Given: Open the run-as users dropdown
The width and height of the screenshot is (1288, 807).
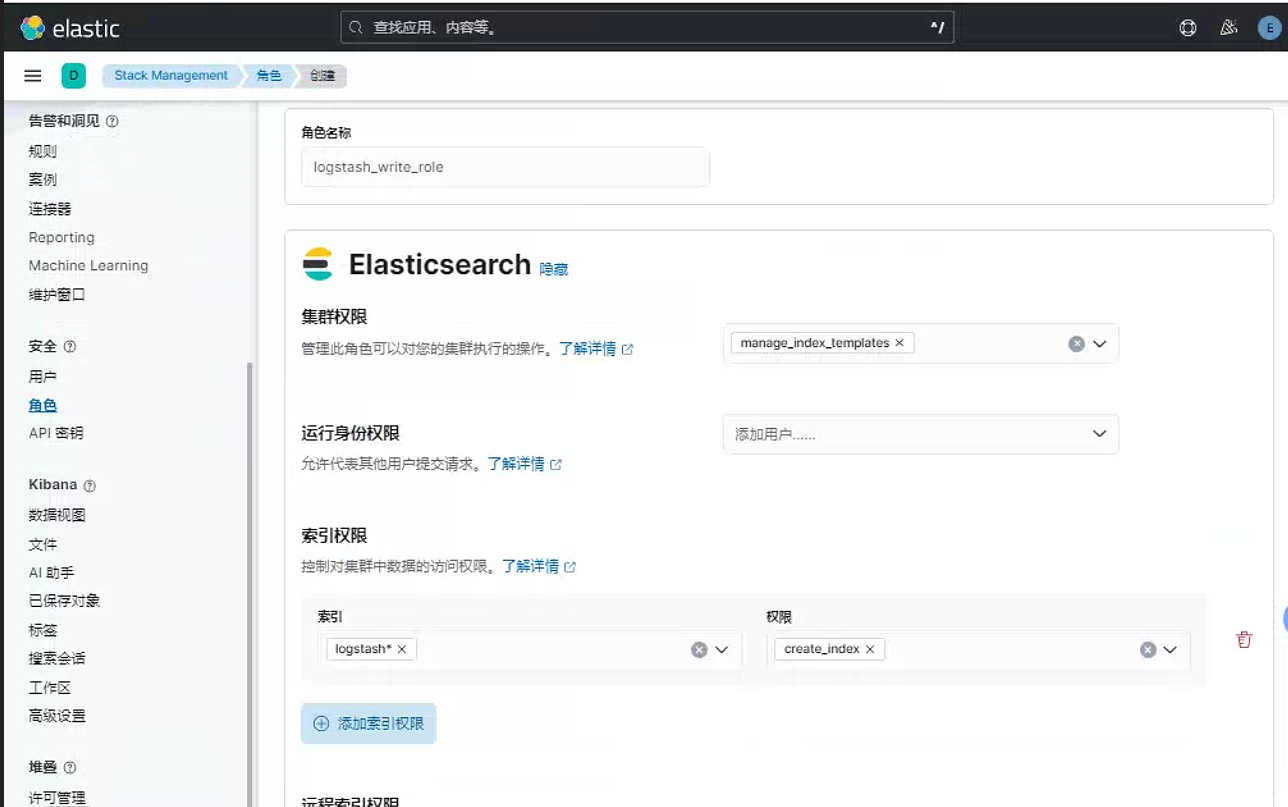Looking at the screenshot, I should coord(920,434).
